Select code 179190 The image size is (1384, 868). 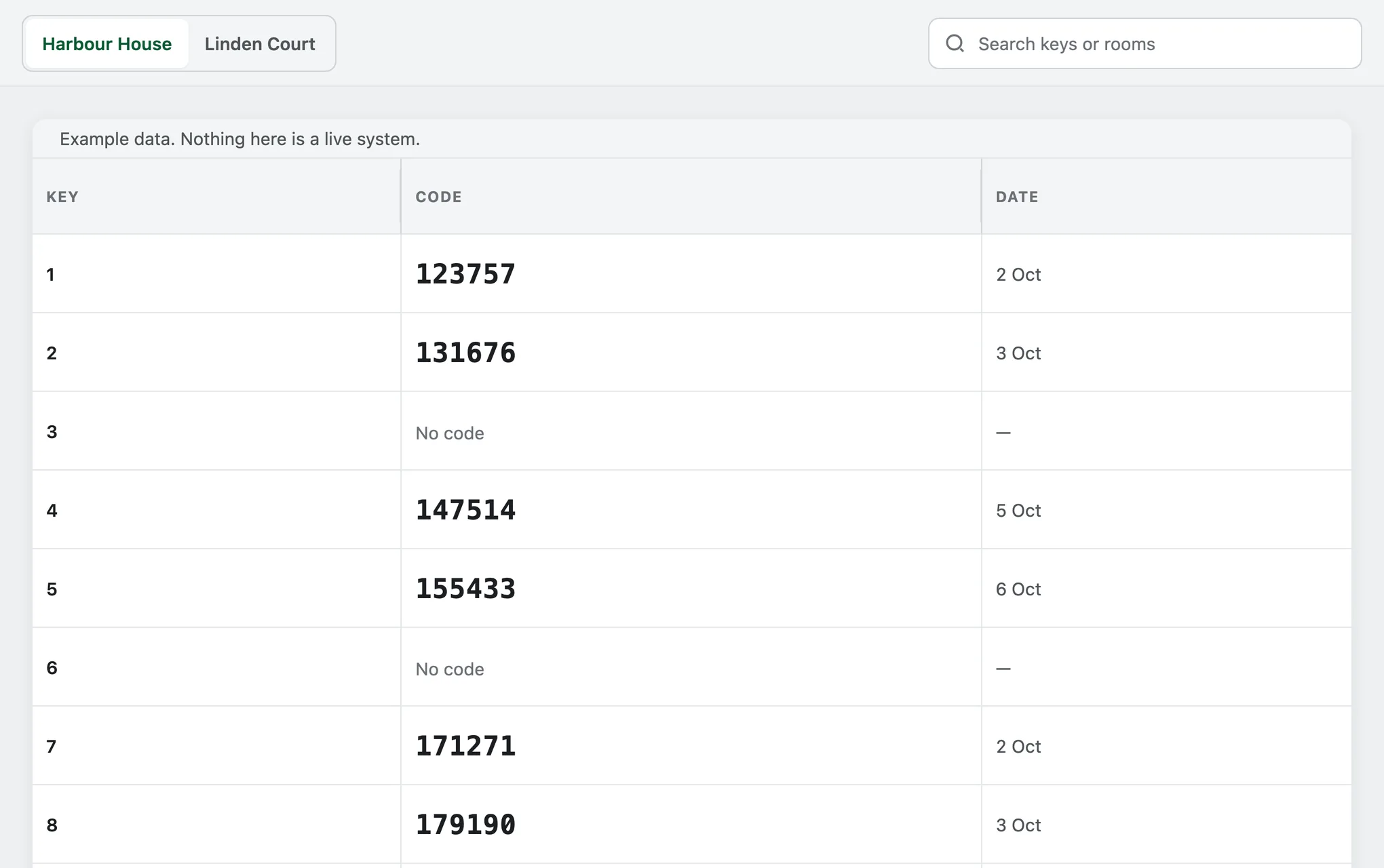465,825
